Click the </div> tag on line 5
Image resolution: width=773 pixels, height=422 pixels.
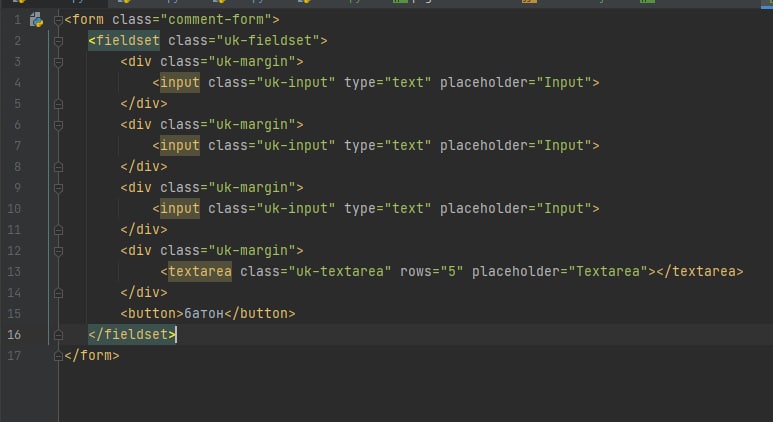pyautogui.click(x=144, y=104)
